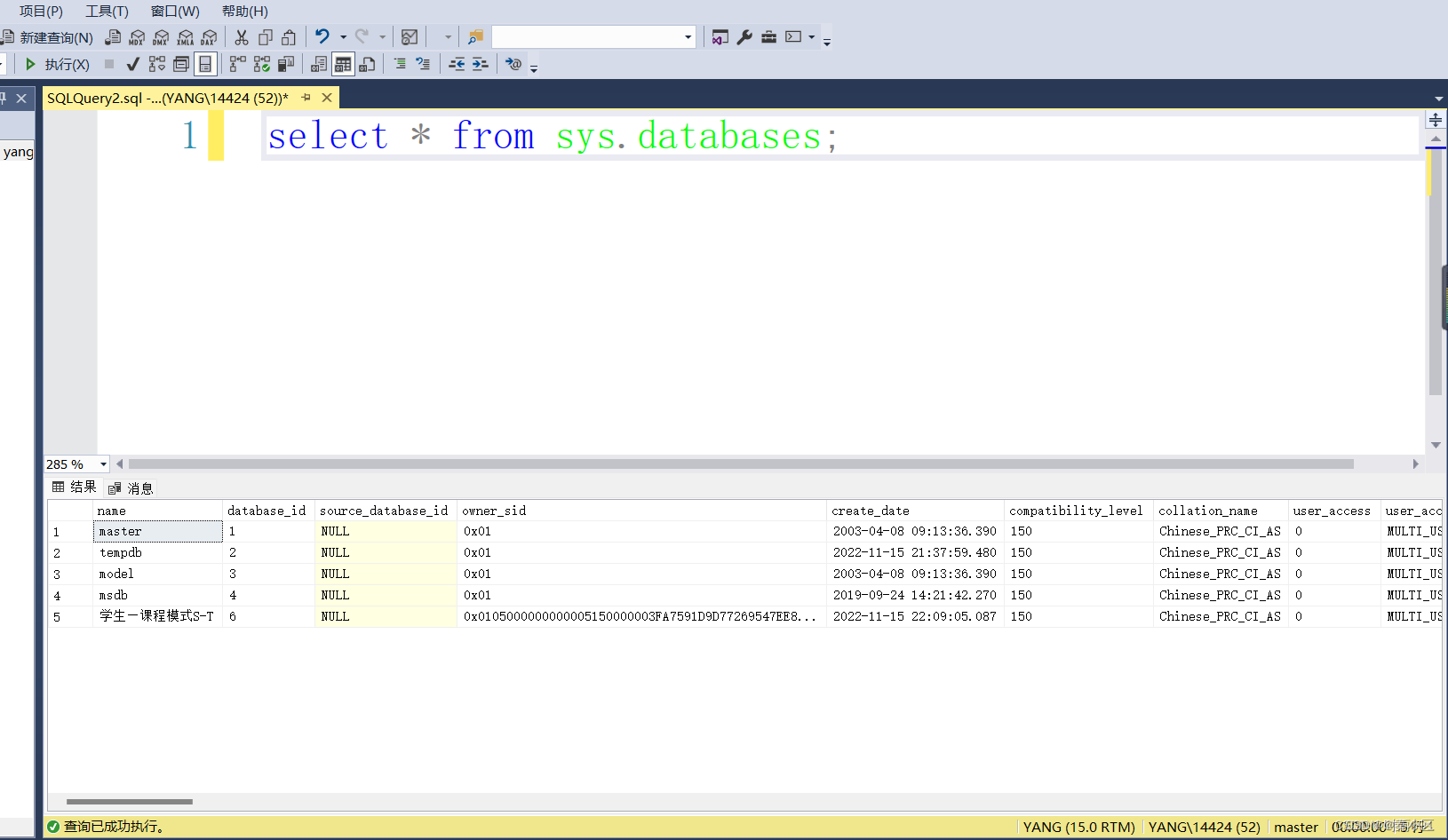Open a new MDX query
The image size is (1448, 840).
137,37
